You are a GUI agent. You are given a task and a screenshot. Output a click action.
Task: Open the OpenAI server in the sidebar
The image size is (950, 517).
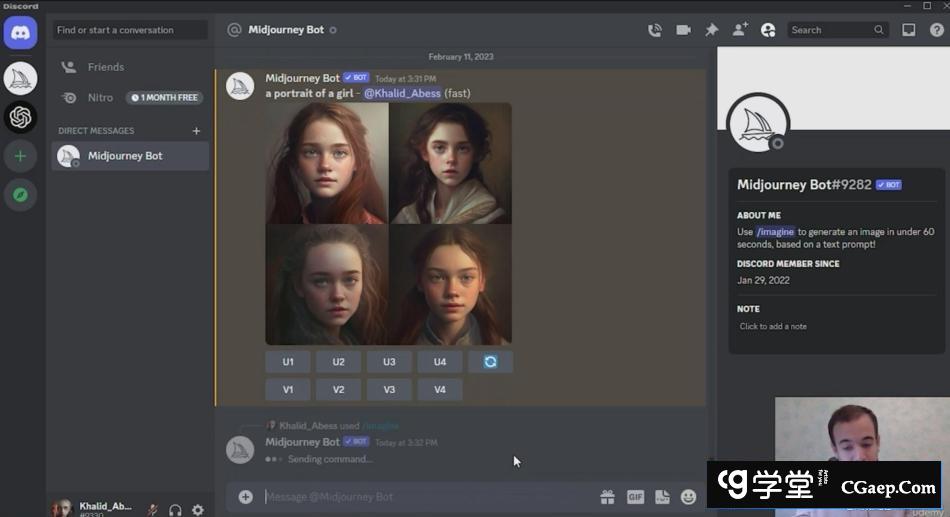point(20,117)
